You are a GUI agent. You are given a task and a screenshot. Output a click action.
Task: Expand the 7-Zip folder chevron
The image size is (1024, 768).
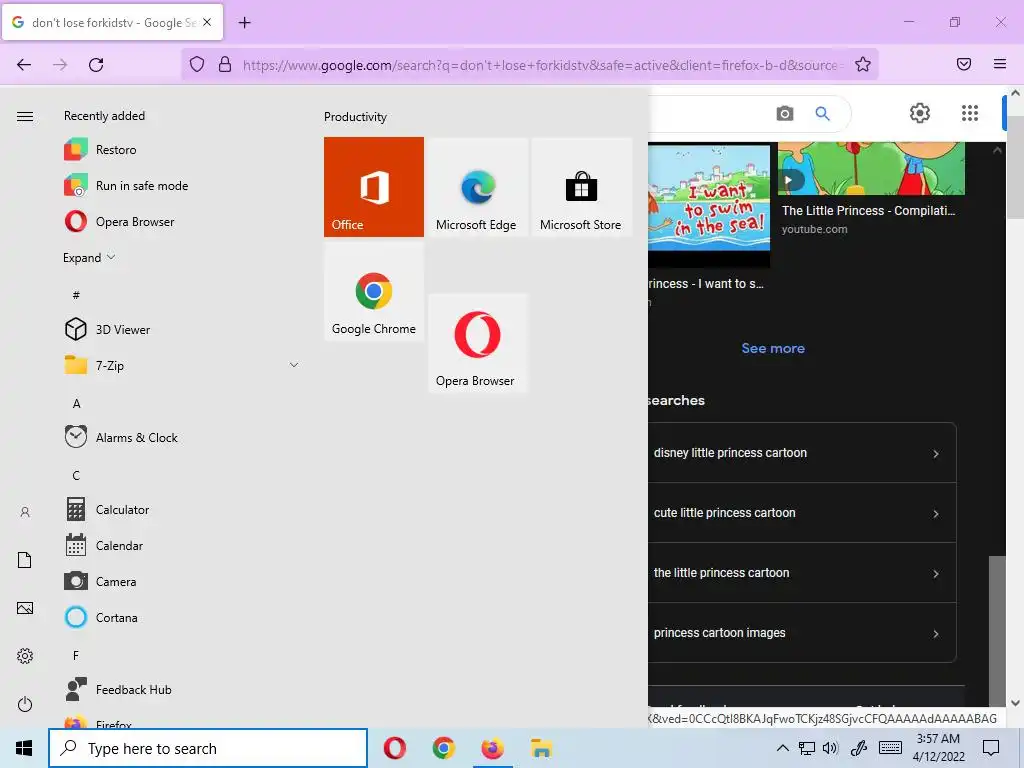tap(294, 365)
